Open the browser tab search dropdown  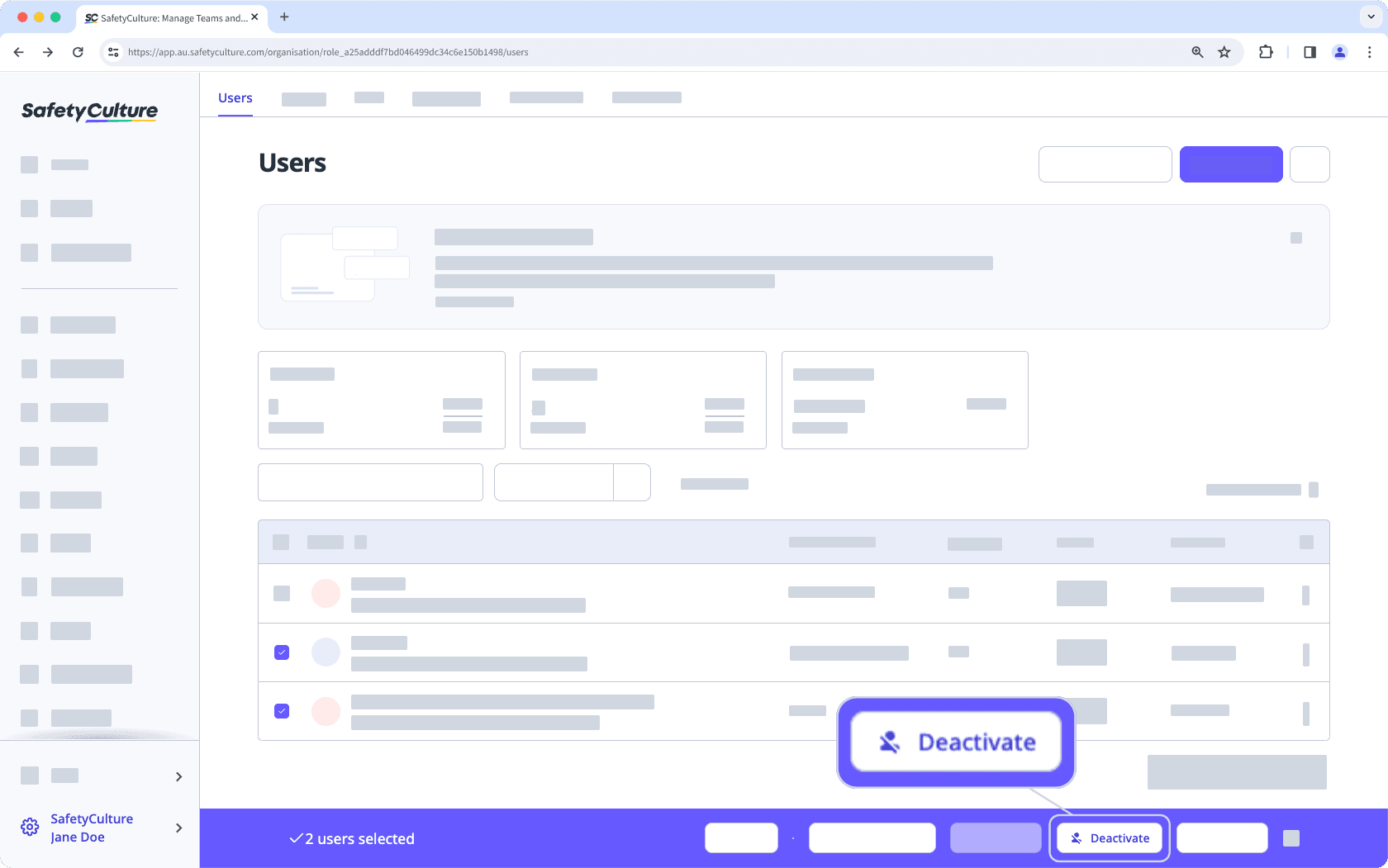pyautogui.click(x=1369, y=17)
